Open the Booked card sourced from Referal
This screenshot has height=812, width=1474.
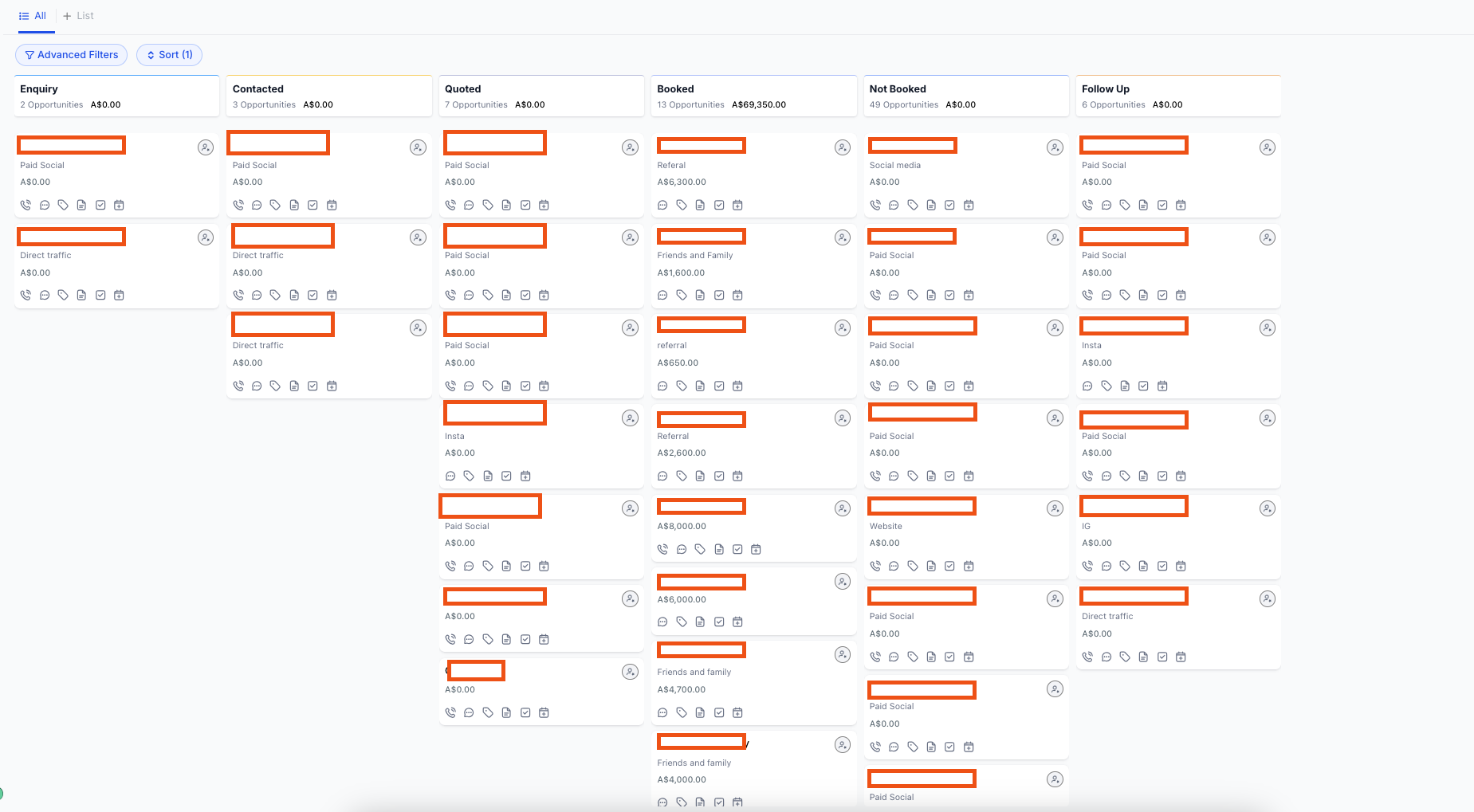pos(754,175)
